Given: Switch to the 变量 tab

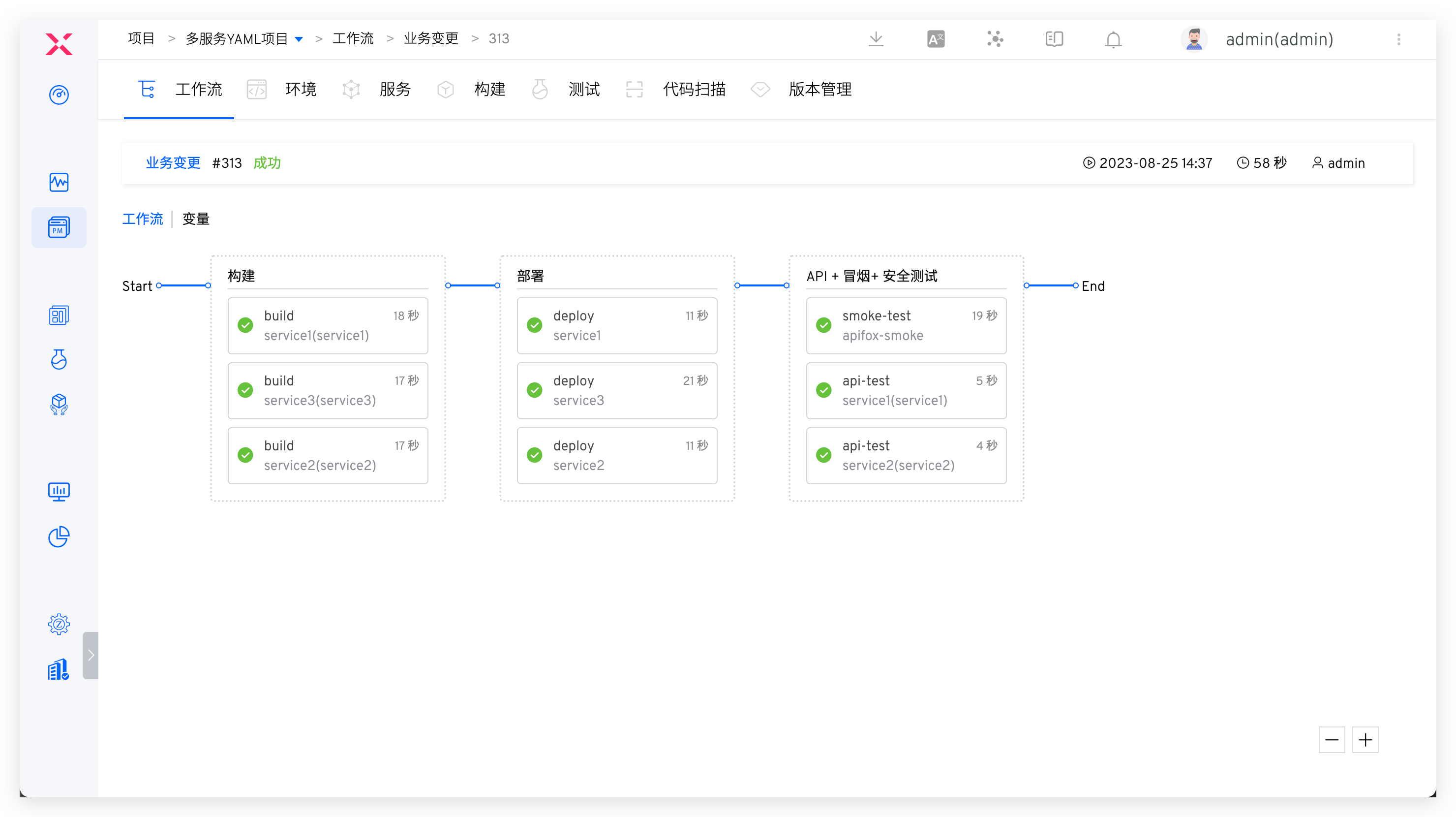Looking at the screenshot, I should (x=196, y=219).
